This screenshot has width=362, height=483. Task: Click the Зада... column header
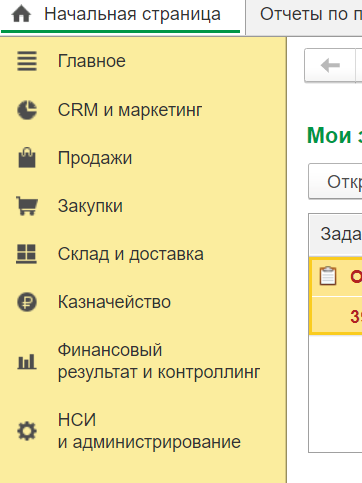[336, 235]
